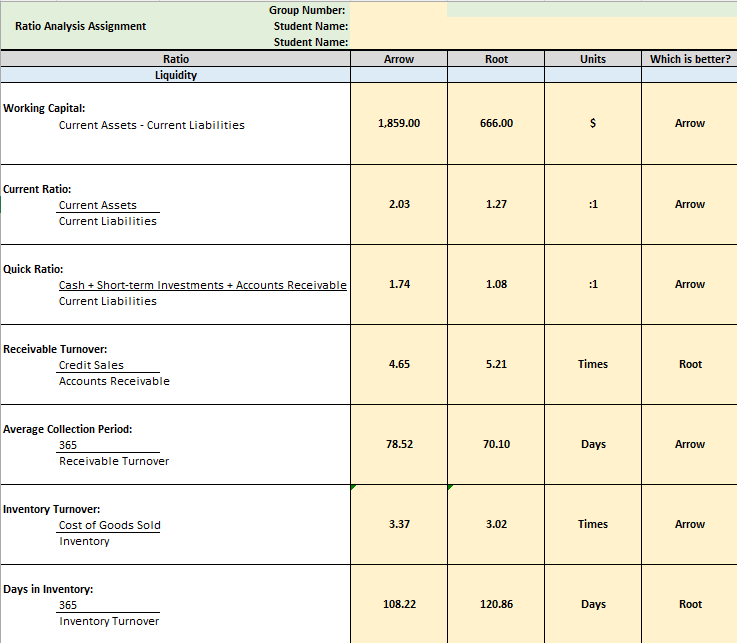Select the Average Collection Period label

pos(68,429)
